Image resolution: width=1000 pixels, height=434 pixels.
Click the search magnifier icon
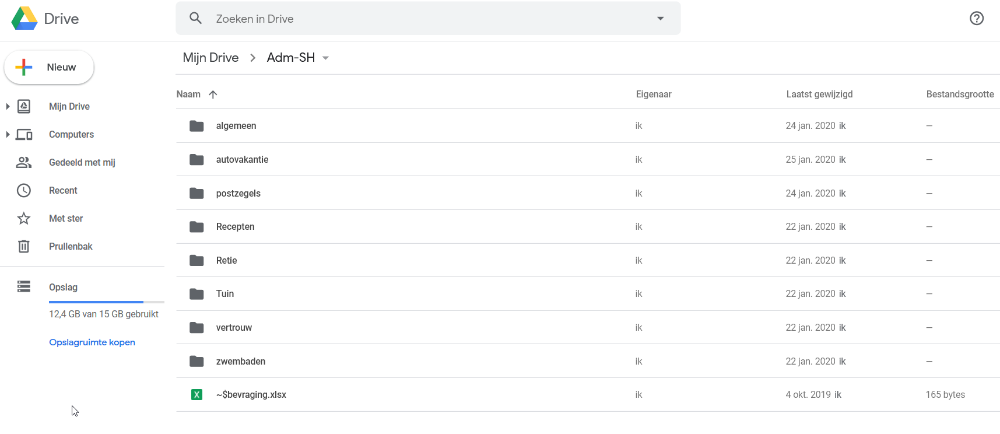tap(196, 19)
